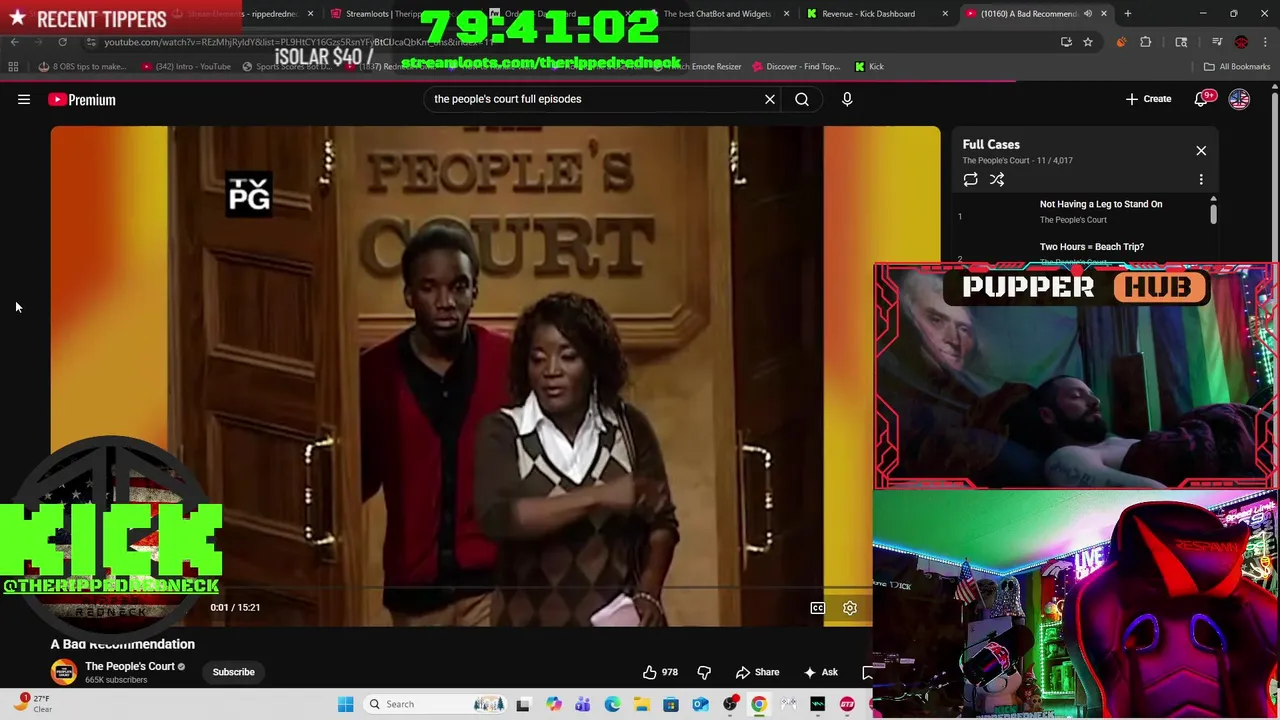The image size is (1280, 720).
Task: Open Task View from the taskbar
Action: pyautogui.click(x=523, y=704)
